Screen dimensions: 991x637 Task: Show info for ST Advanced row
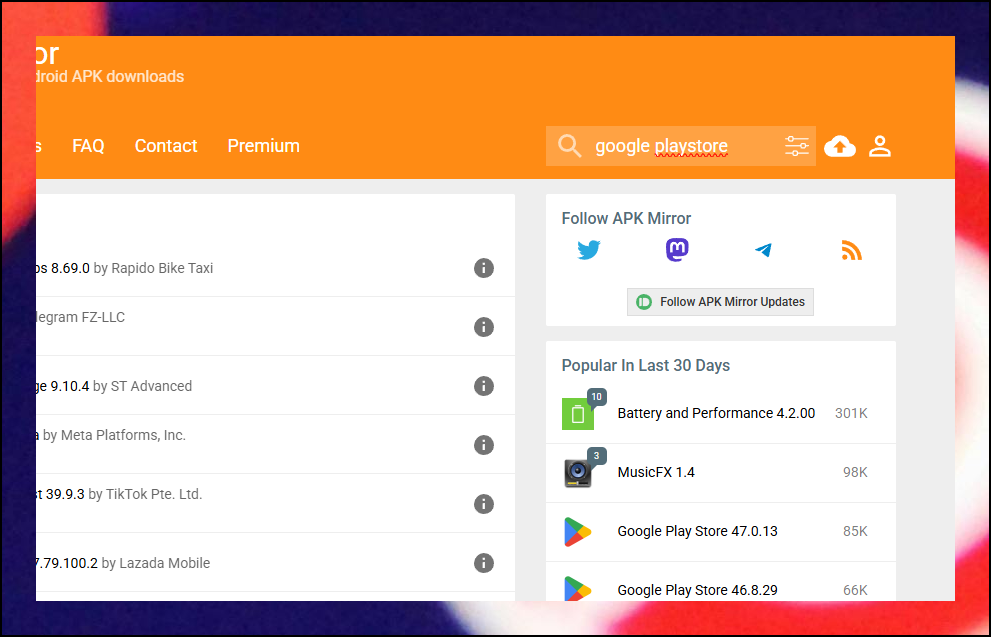[483, 385]
